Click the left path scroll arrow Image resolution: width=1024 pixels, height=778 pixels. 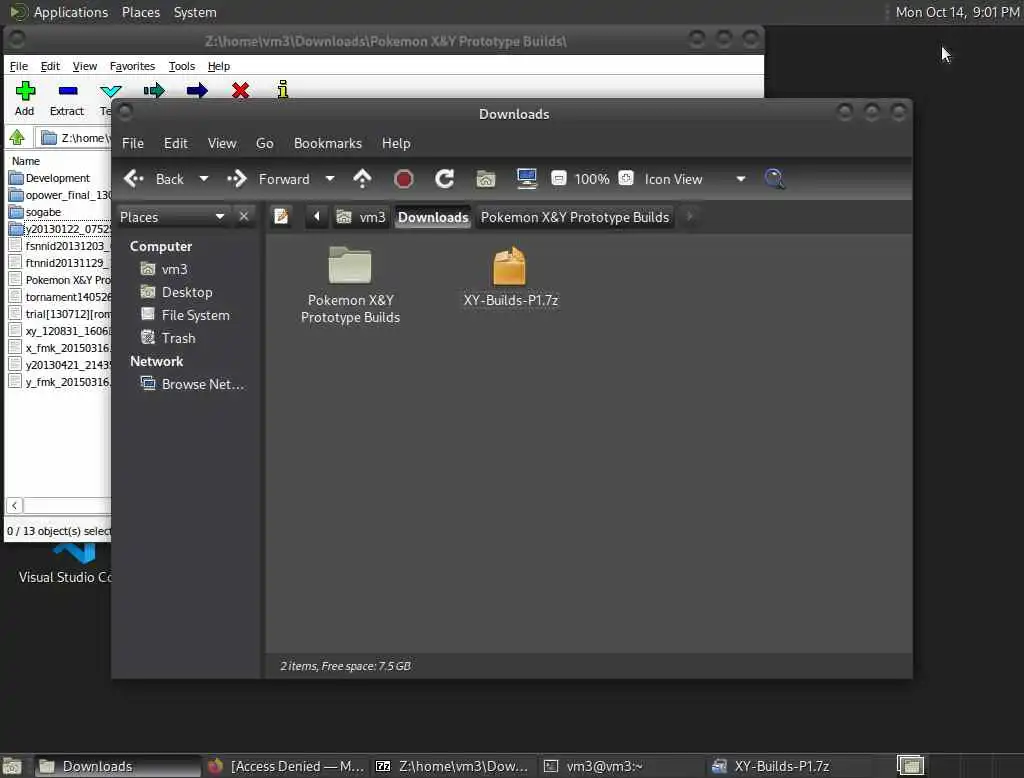click(317, 216)
